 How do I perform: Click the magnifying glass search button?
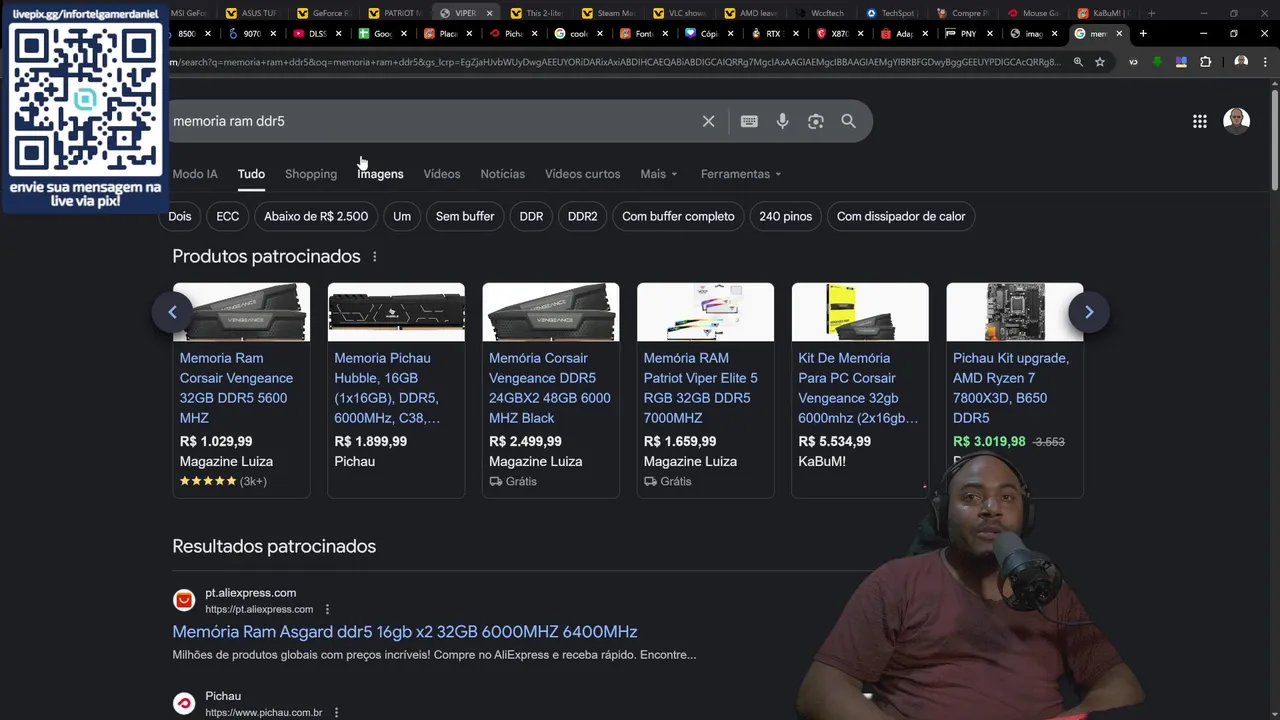[x=848, y=121]
